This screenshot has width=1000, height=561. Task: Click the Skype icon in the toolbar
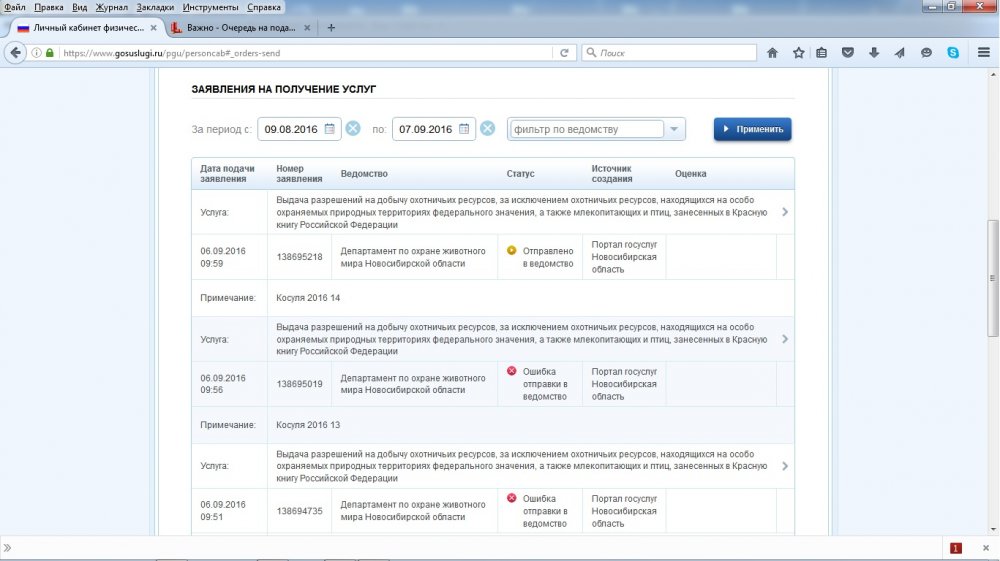pos(953,53)
